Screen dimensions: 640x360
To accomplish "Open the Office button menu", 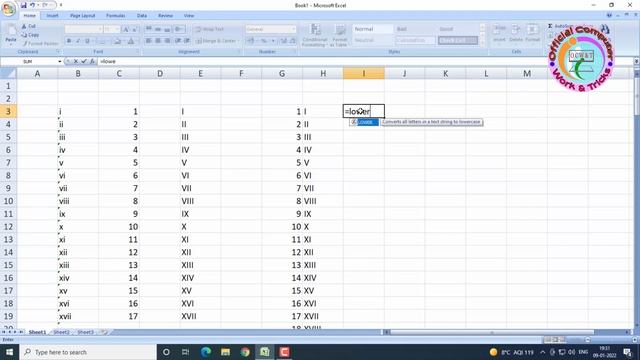I will tap(8, 8).
